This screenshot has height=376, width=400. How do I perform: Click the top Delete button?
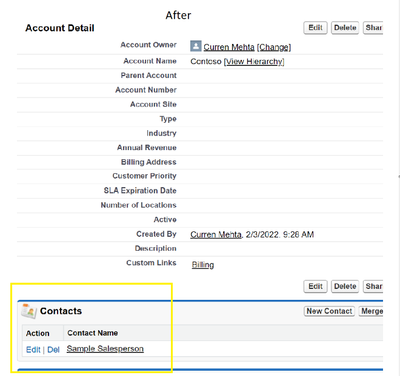click(x=345, y=28)
